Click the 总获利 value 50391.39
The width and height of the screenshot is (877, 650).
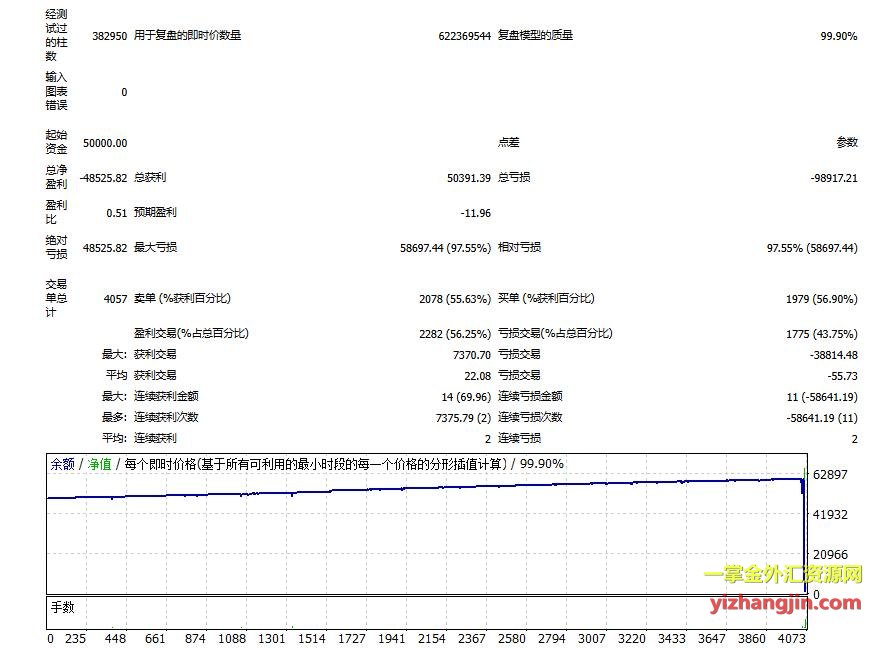469,178
